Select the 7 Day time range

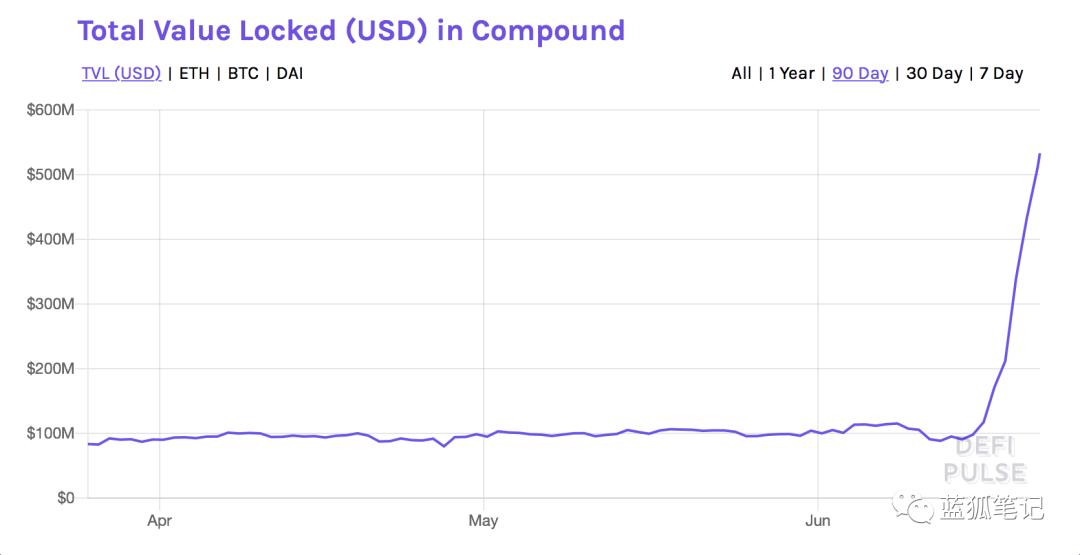click(1001, 74)
